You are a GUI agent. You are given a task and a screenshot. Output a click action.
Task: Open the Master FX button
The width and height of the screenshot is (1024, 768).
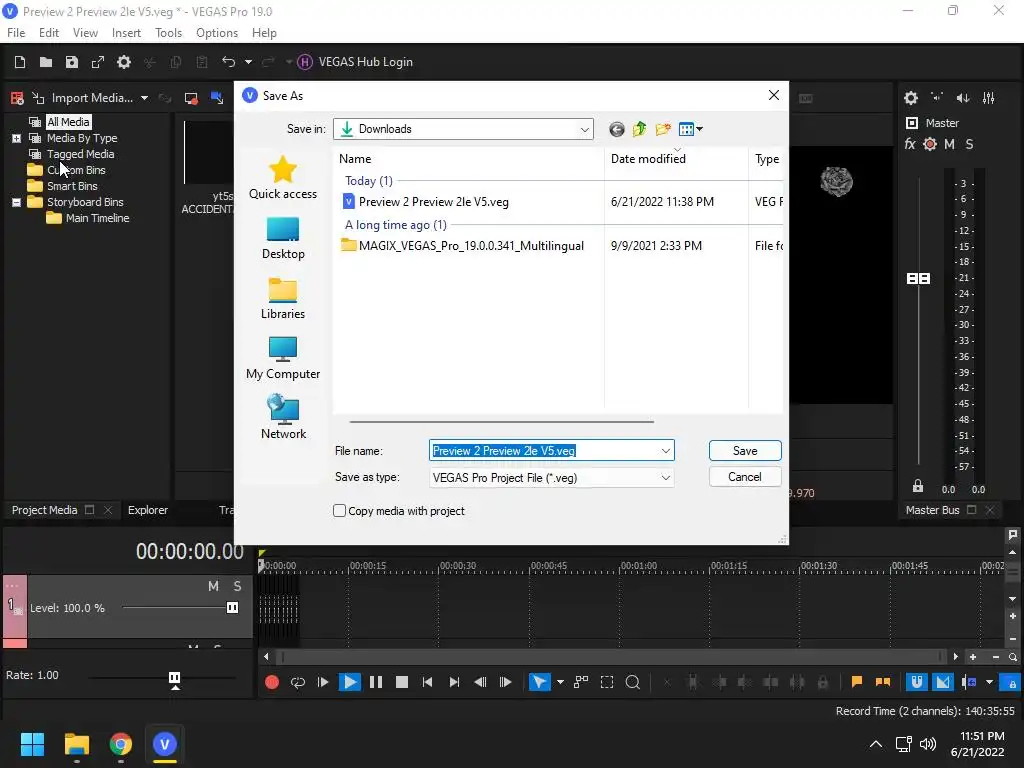tap(910, 144)
